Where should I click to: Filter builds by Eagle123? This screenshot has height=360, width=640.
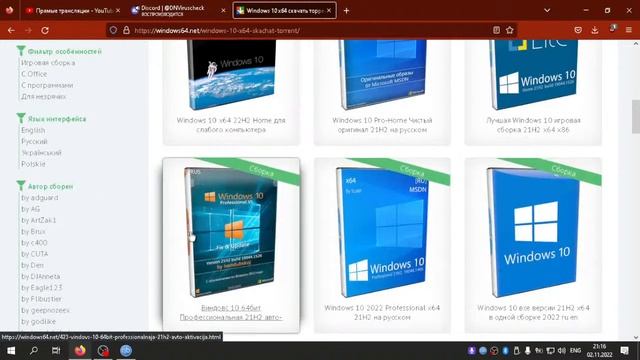pos(41,288)
